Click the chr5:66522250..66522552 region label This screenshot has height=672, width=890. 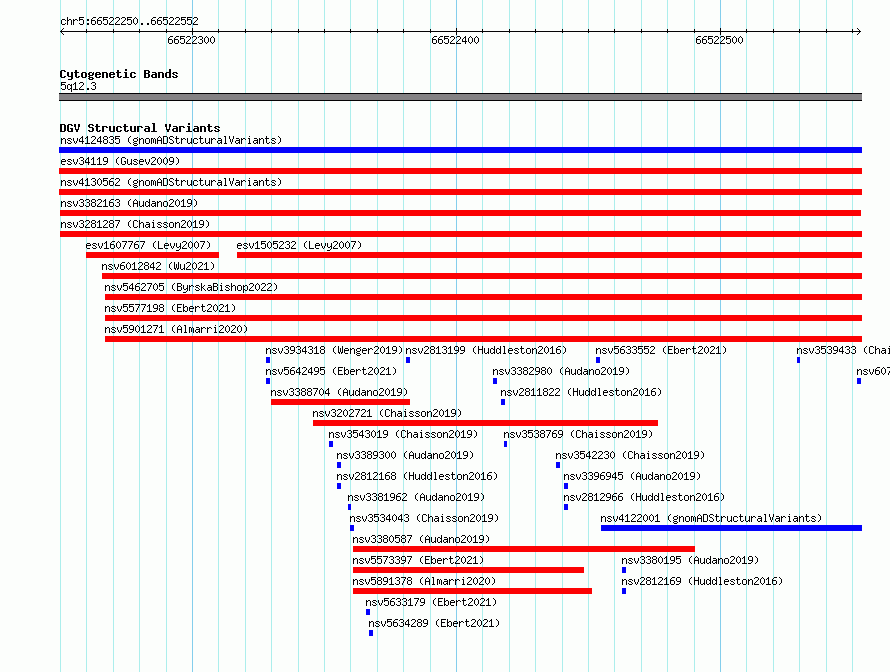click(129, 21)
